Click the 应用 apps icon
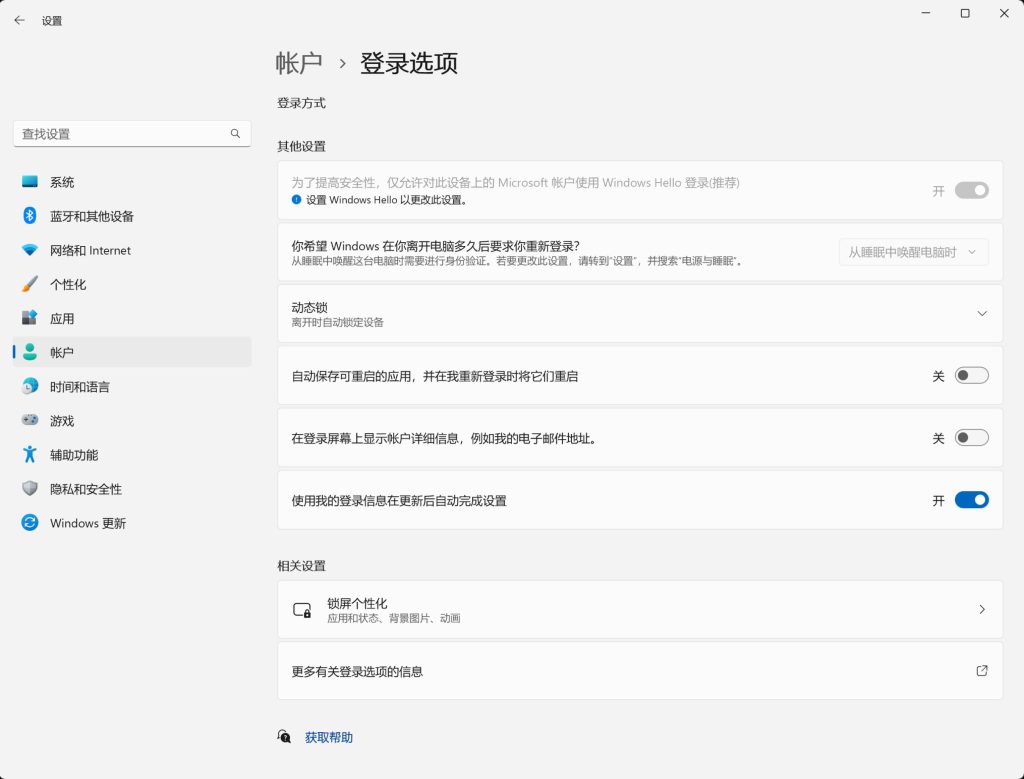Image resolution: width=1024 pixels, height=779 pixels. point(29,318)
